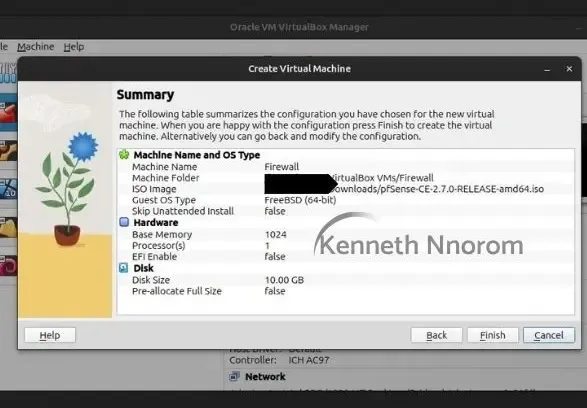The image size is (587, 408).
Task: Open the Machine menu
Action: 36,47
